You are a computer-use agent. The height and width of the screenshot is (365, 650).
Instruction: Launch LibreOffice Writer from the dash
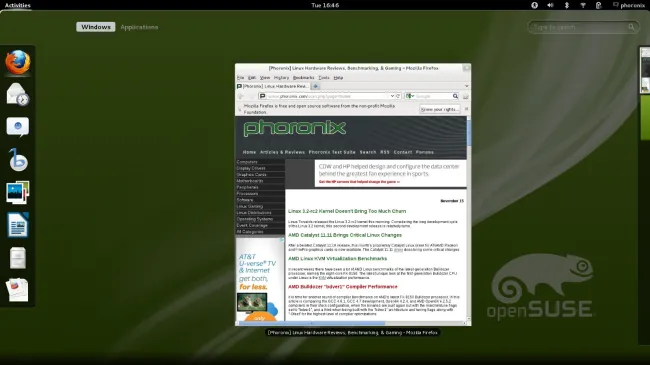pyautogui.click(x=18, y=225)
